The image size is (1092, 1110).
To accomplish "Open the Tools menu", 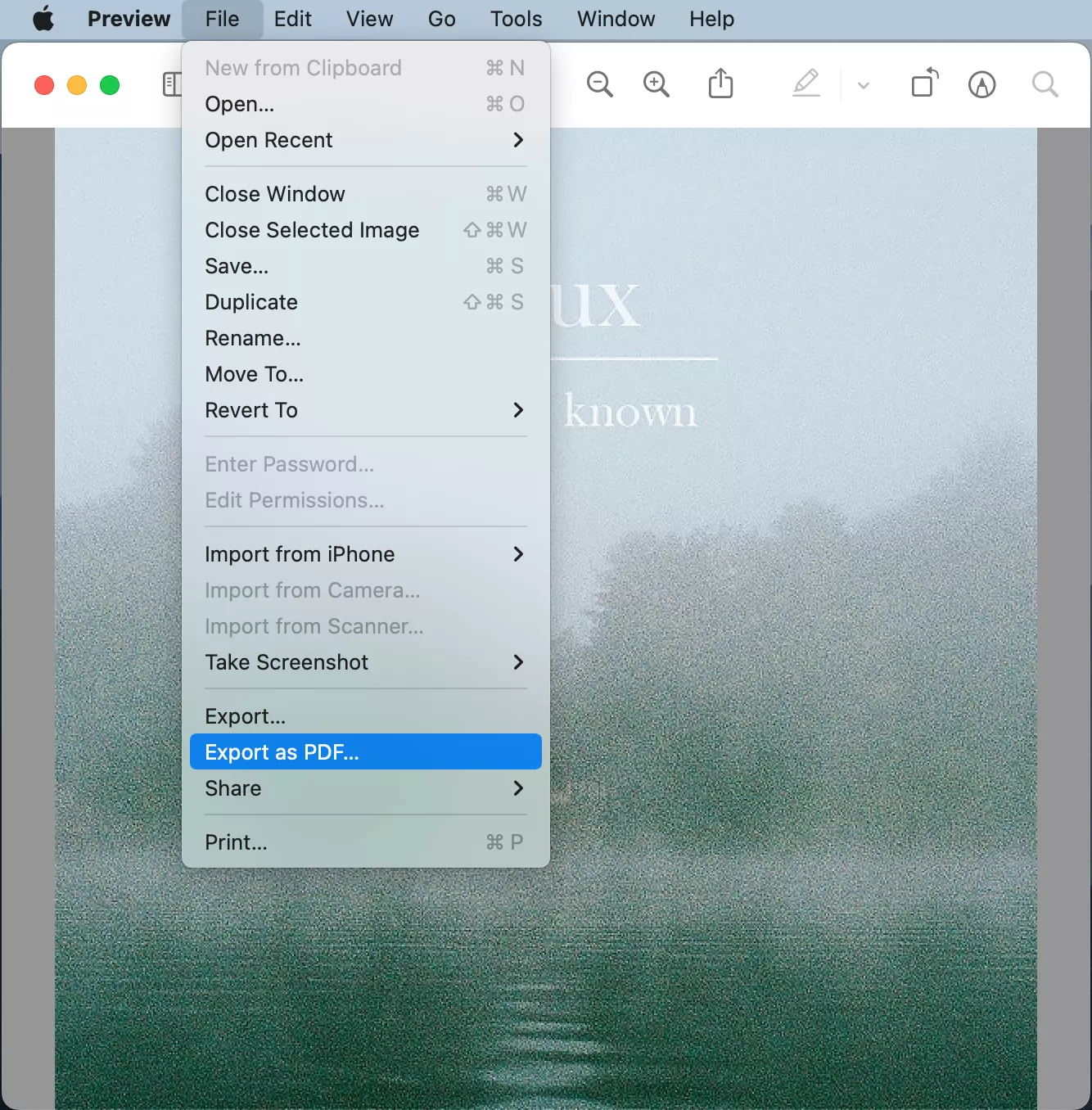I will [x=515, y=19].
